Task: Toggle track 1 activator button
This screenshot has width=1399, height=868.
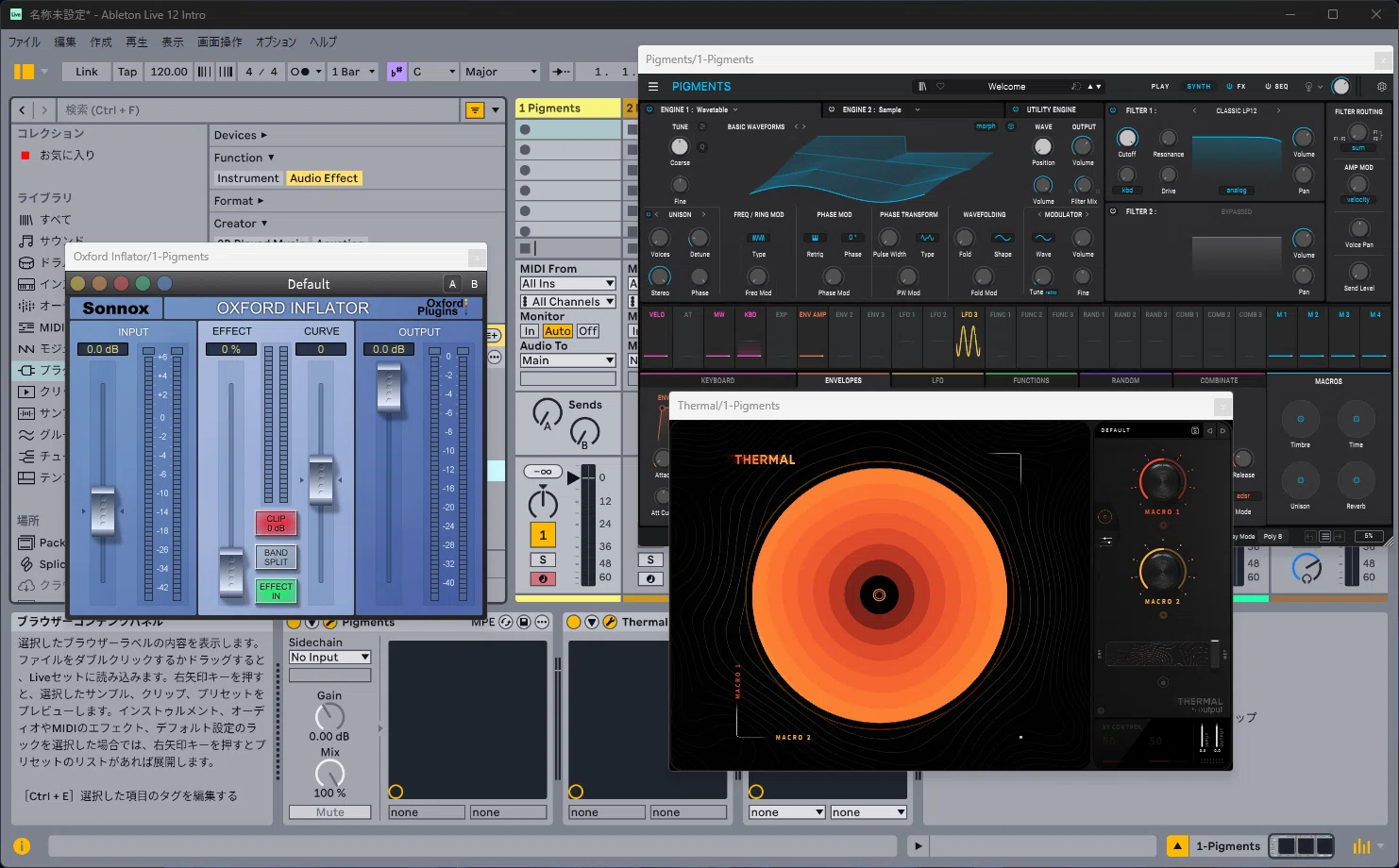Action: tap(543, 535)
